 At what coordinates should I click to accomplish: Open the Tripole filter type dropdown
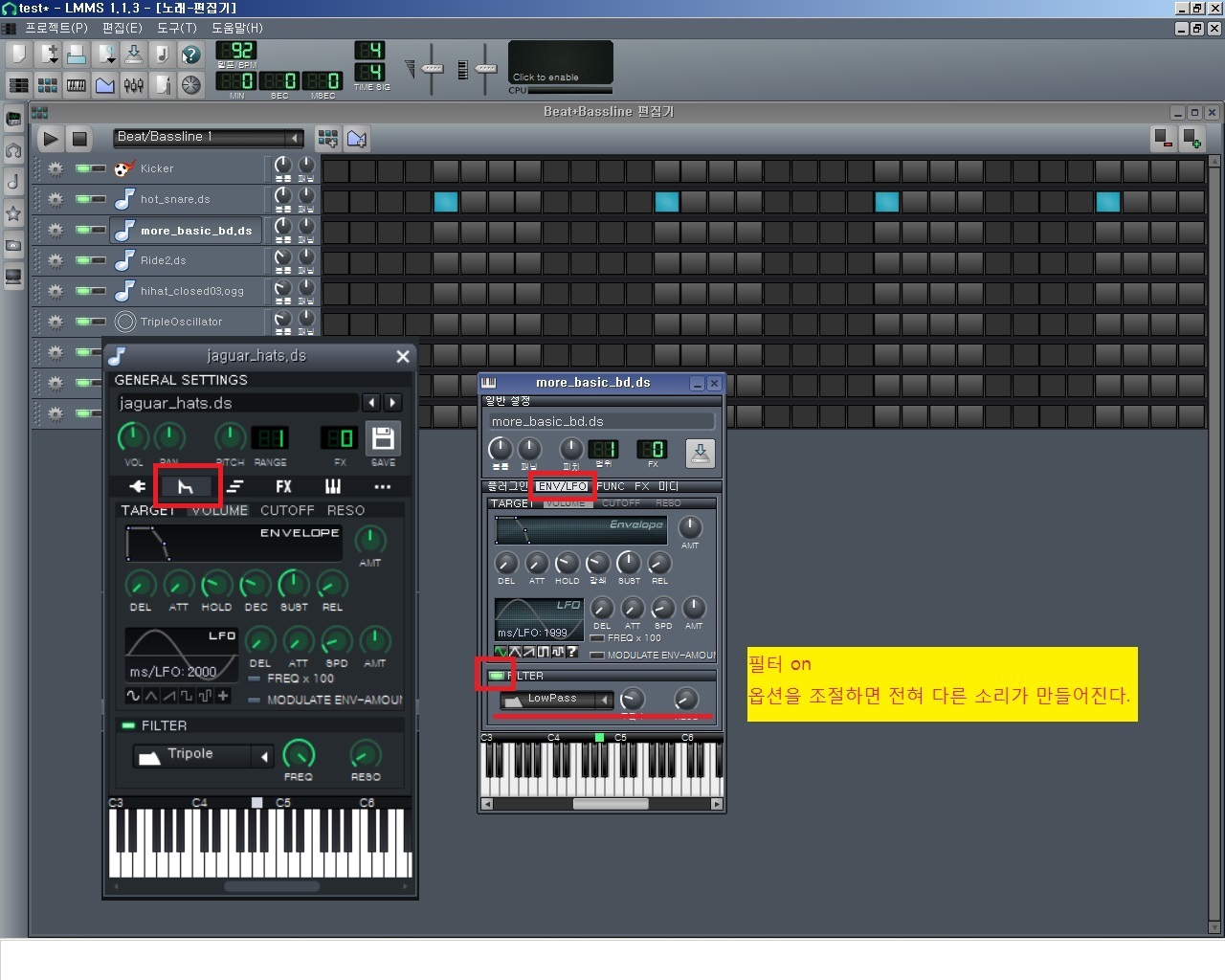tap(203, 756)
